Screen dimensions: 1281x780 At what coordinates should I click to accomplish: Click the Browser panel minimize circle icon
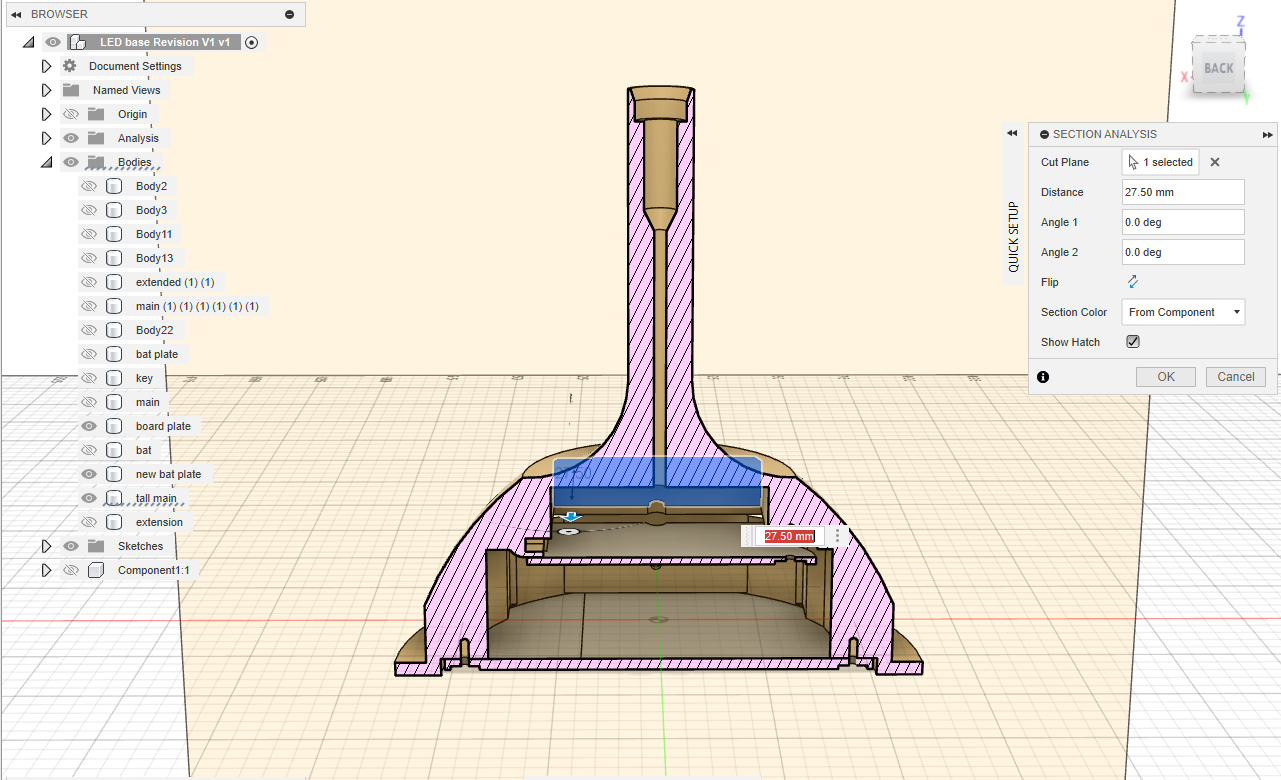coord(289,14)
